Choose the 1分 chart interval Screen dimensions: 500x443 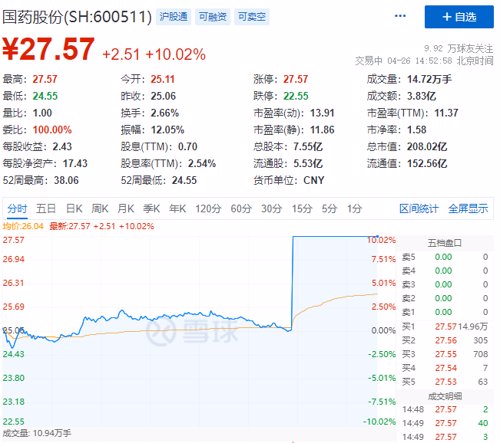(x=354, y=209)
